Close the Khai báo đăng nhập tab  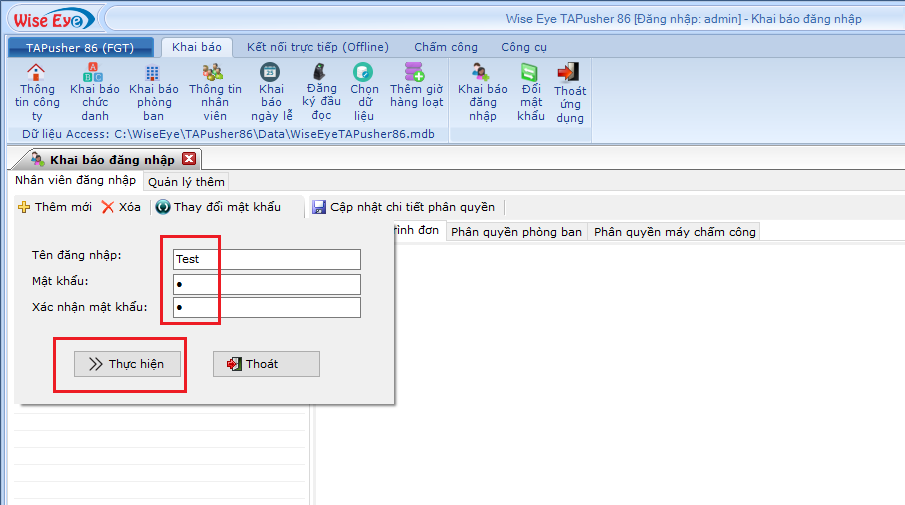point(189,159)
